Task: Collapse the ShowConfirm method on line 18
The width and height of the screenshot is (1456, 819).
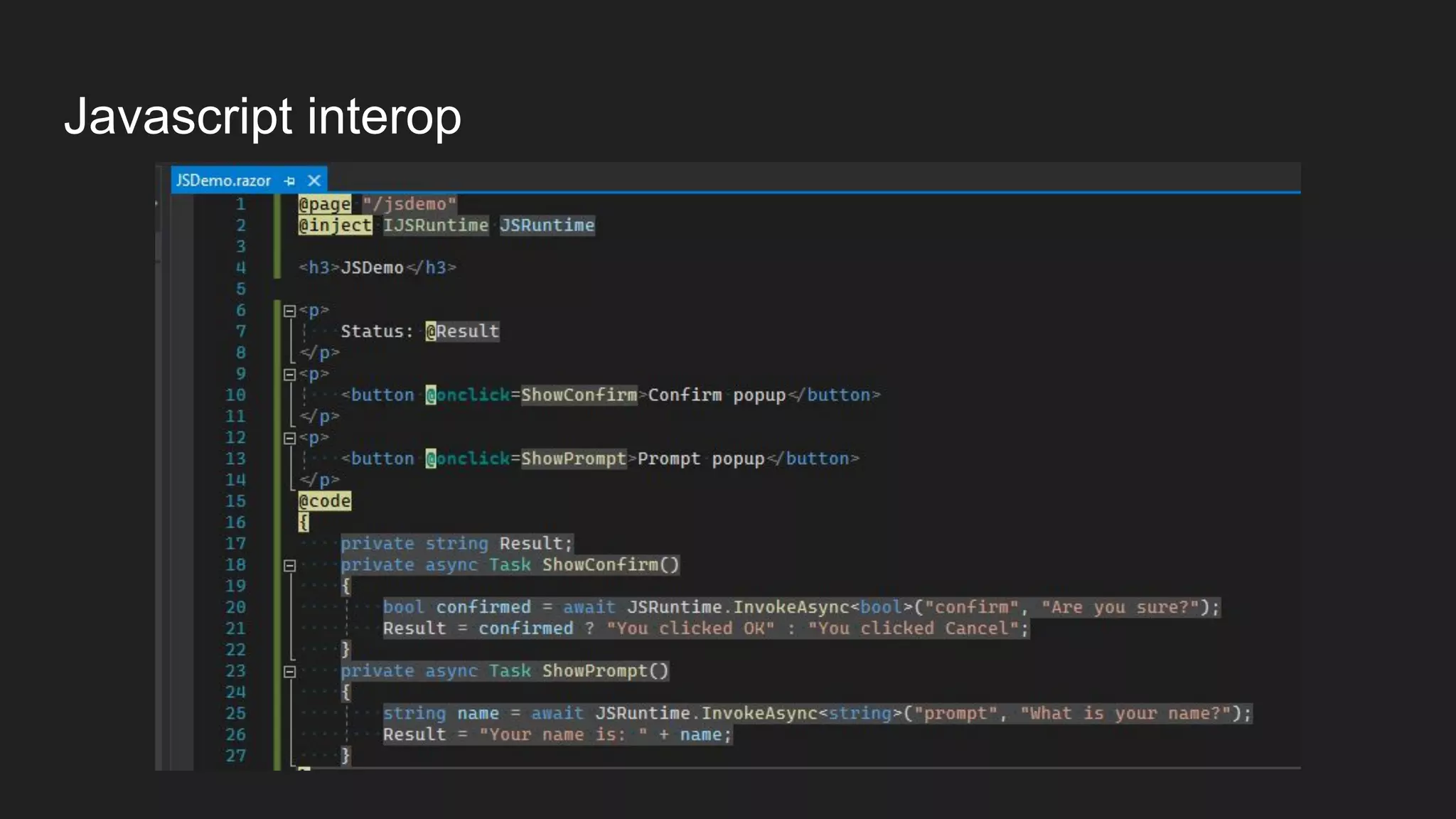Action: 289,566
